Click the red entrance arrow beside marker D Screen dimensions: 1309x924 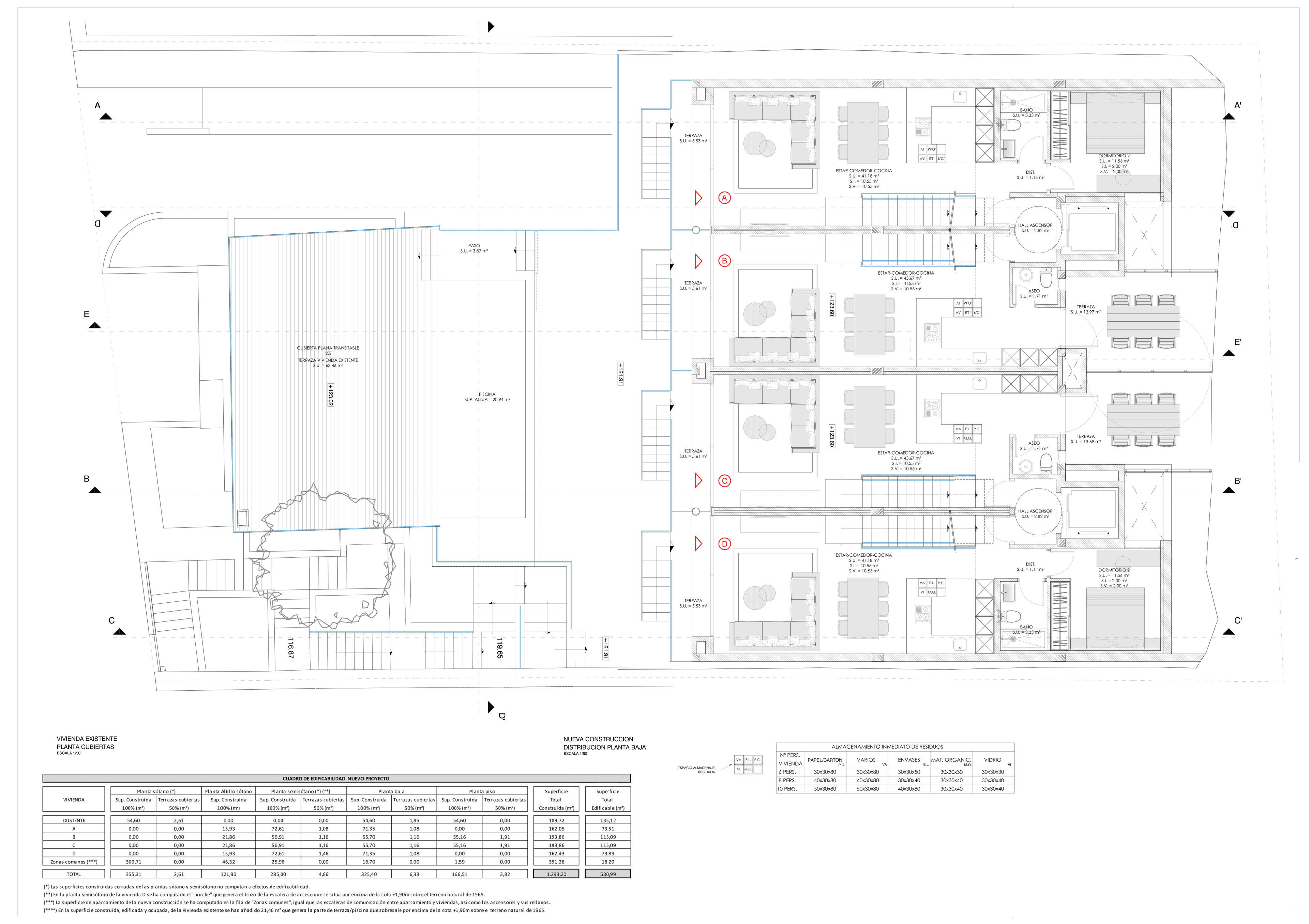(698, 543)
